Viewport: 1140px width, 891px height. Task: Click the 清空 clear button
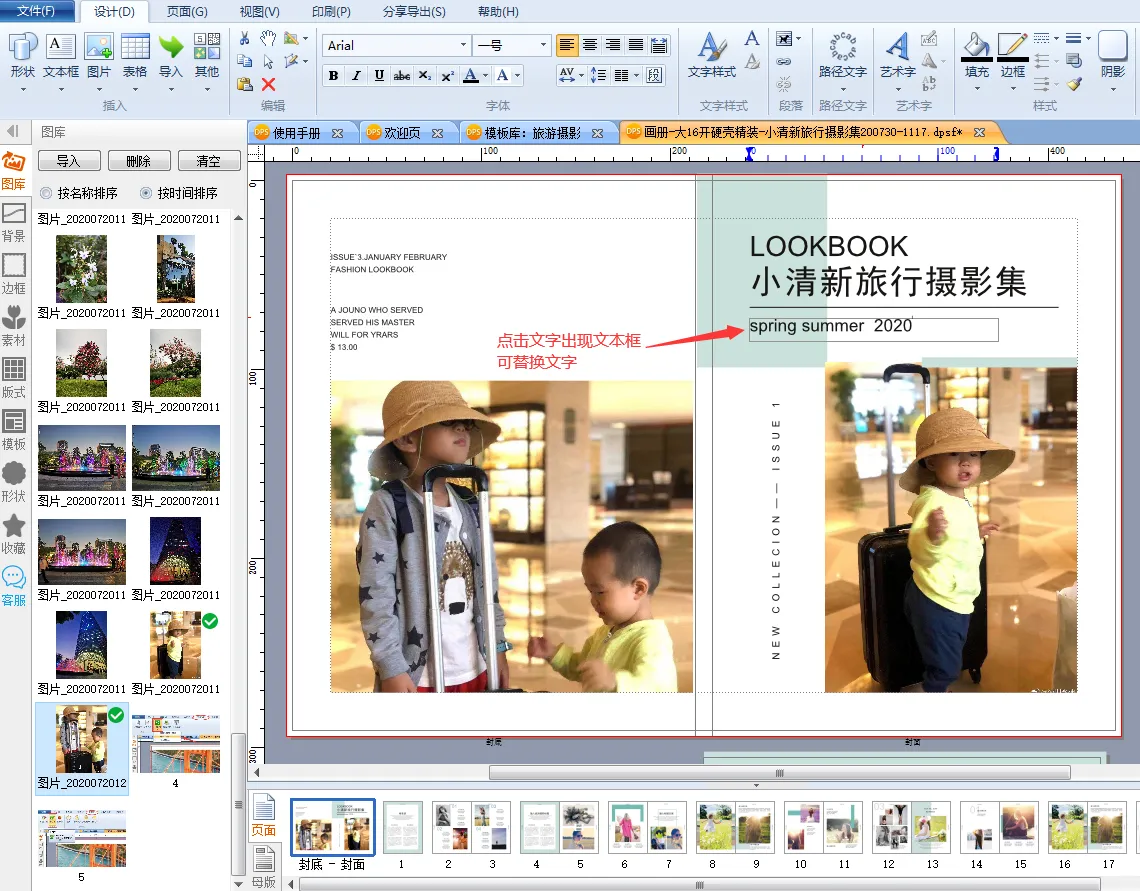(x=208, y=161)
